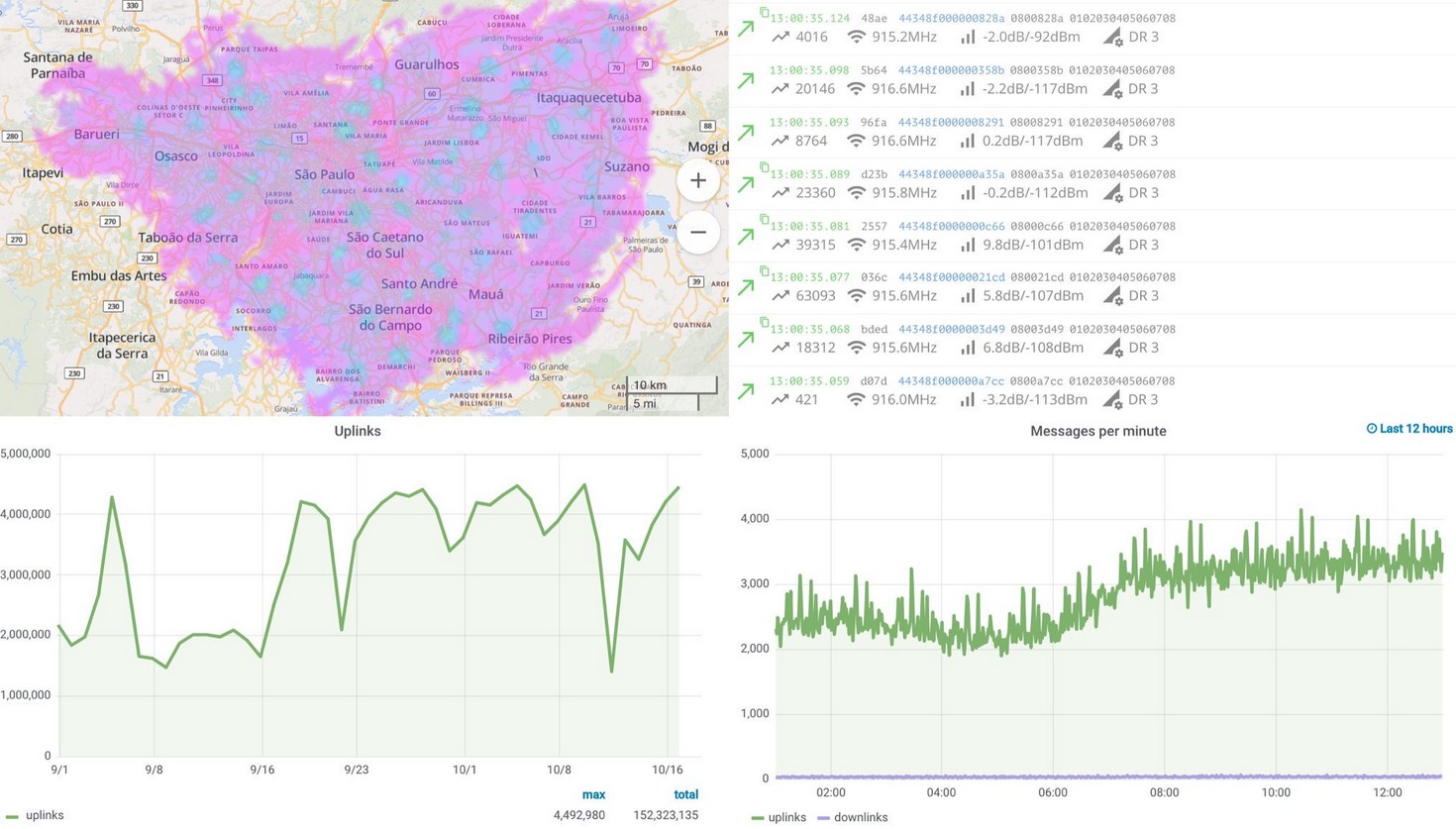Open the Last 12 hours time range picker
The image size is (1456, 829).
(1409, 429)
